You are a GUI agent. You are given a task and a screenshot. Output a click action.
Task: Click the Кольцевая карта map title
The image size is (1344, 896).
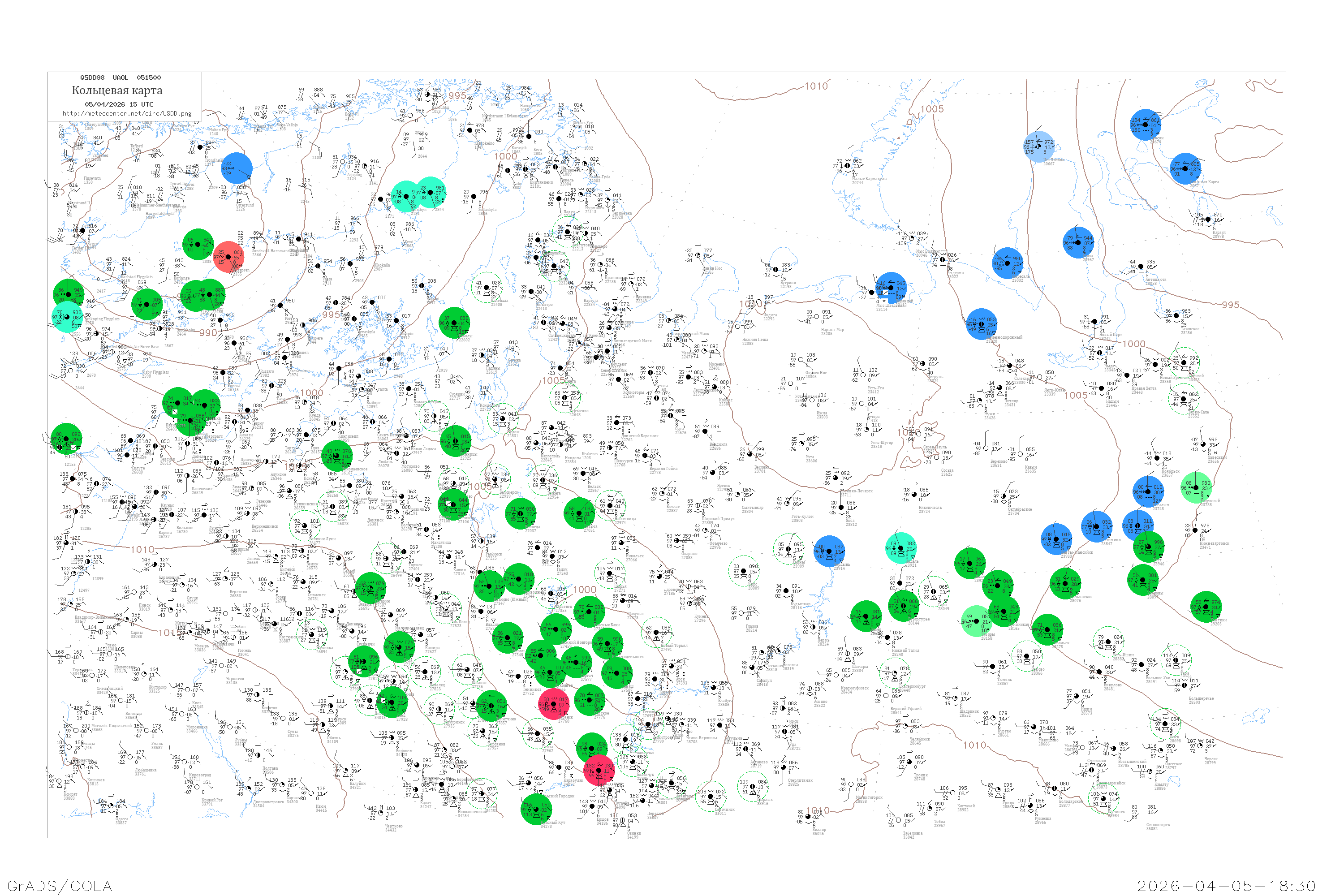[x=117, y=90]
